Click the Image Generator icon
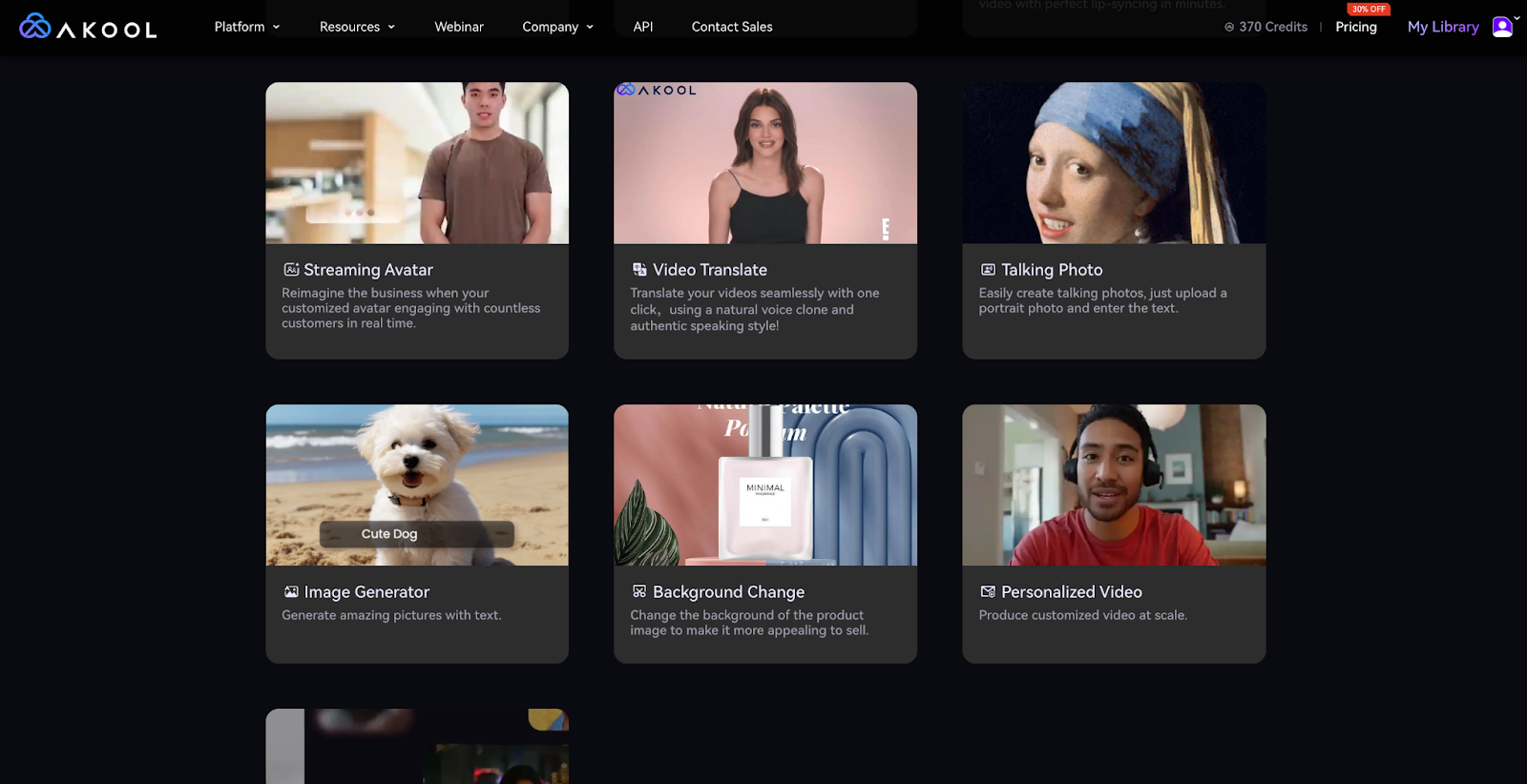 point(291,592)
